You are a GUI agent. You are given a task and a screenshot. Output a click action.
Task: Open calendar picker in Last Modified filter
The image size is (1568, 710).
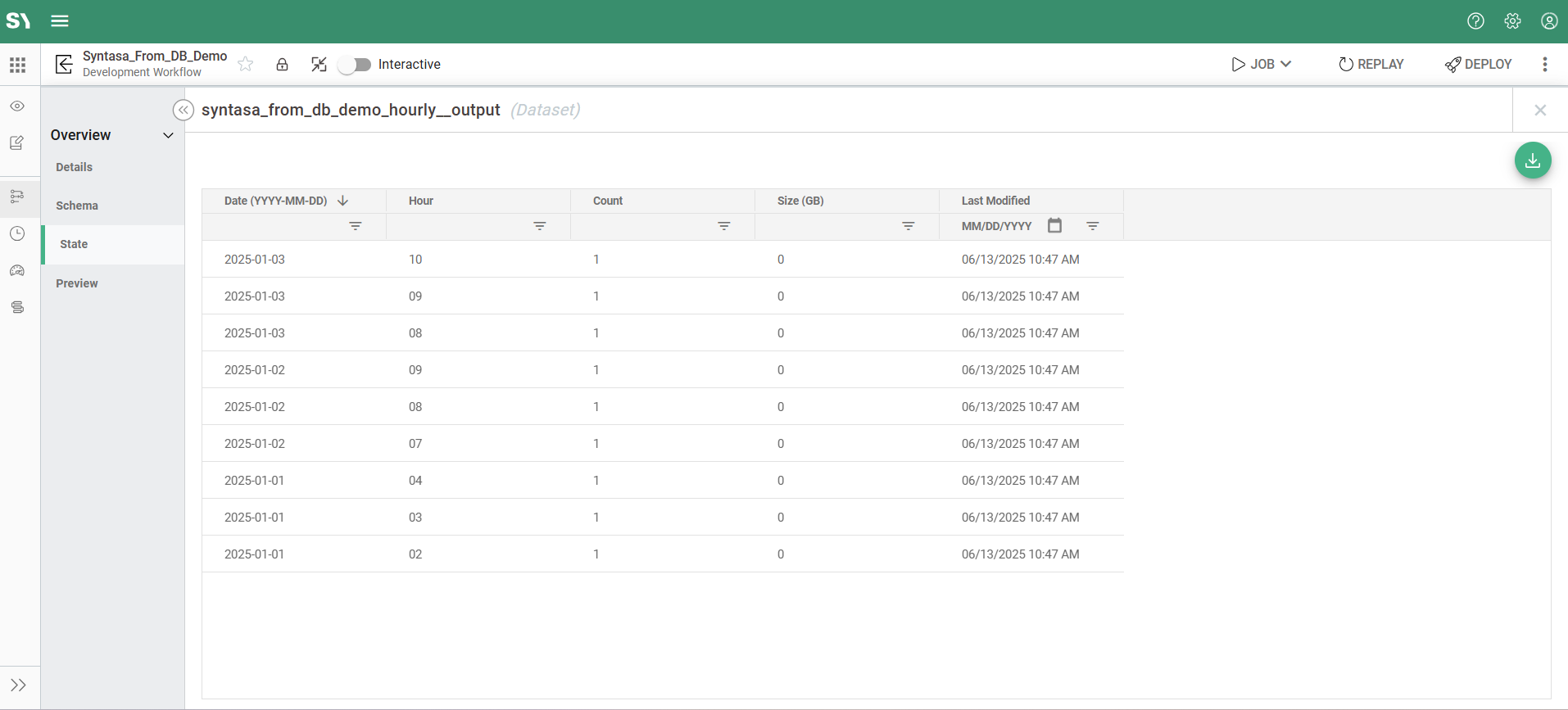(x=1054, y=226)
